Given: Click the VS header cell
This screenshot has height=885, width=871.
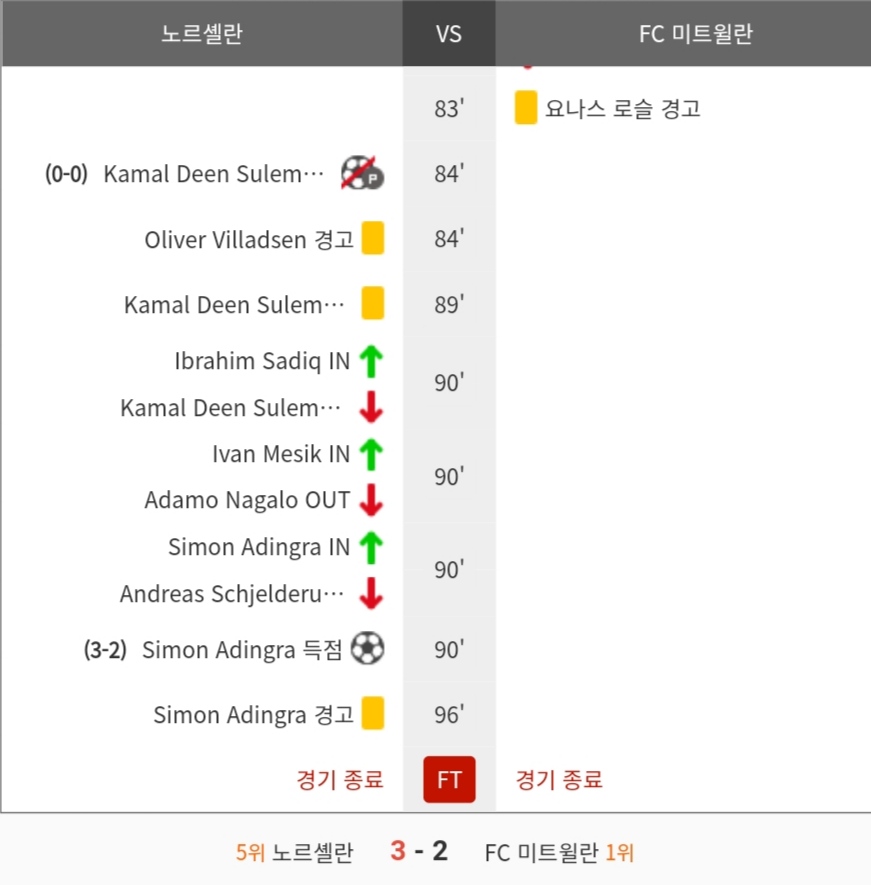Looking at the screenshot, I should click(x=449, y=34).
